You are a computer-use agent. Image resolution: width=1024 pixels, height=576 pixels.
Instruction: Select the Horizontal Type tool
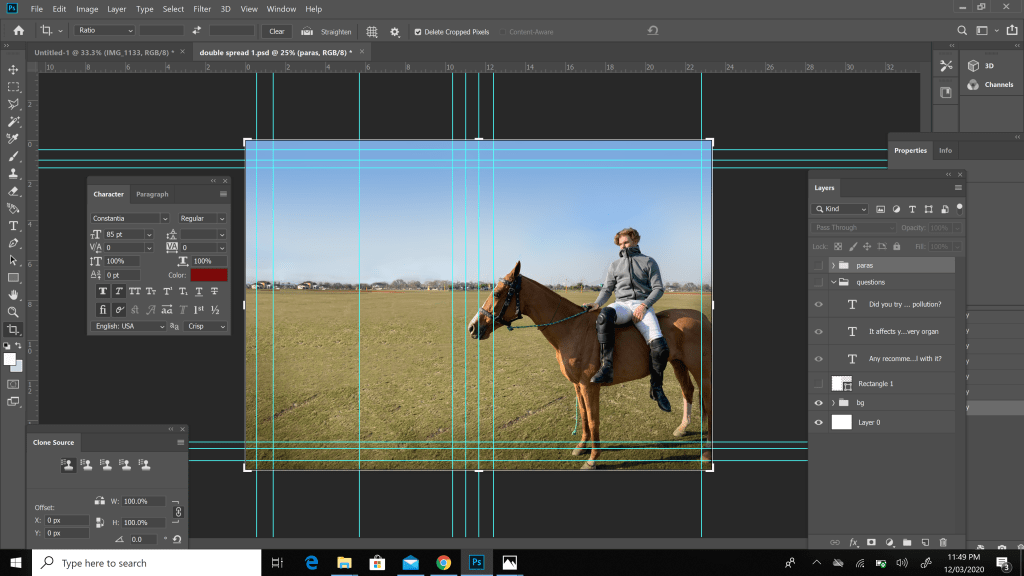(x=13, y=226)
